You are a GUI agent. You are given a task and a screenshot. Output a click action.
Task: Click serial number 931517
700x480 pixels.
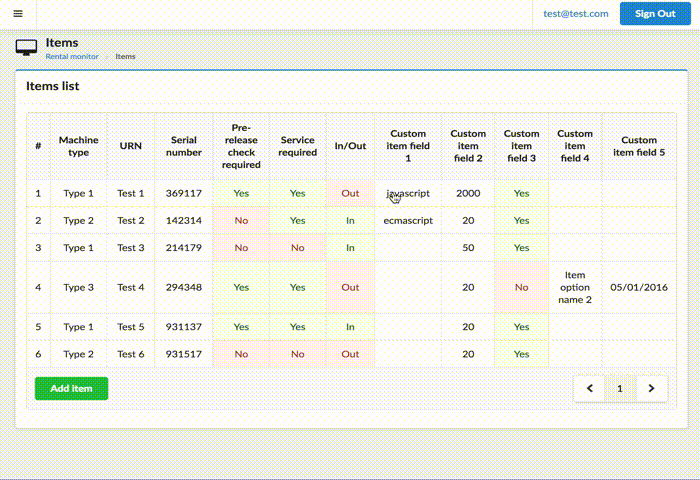pyautogui.click(x=183, y=354)
